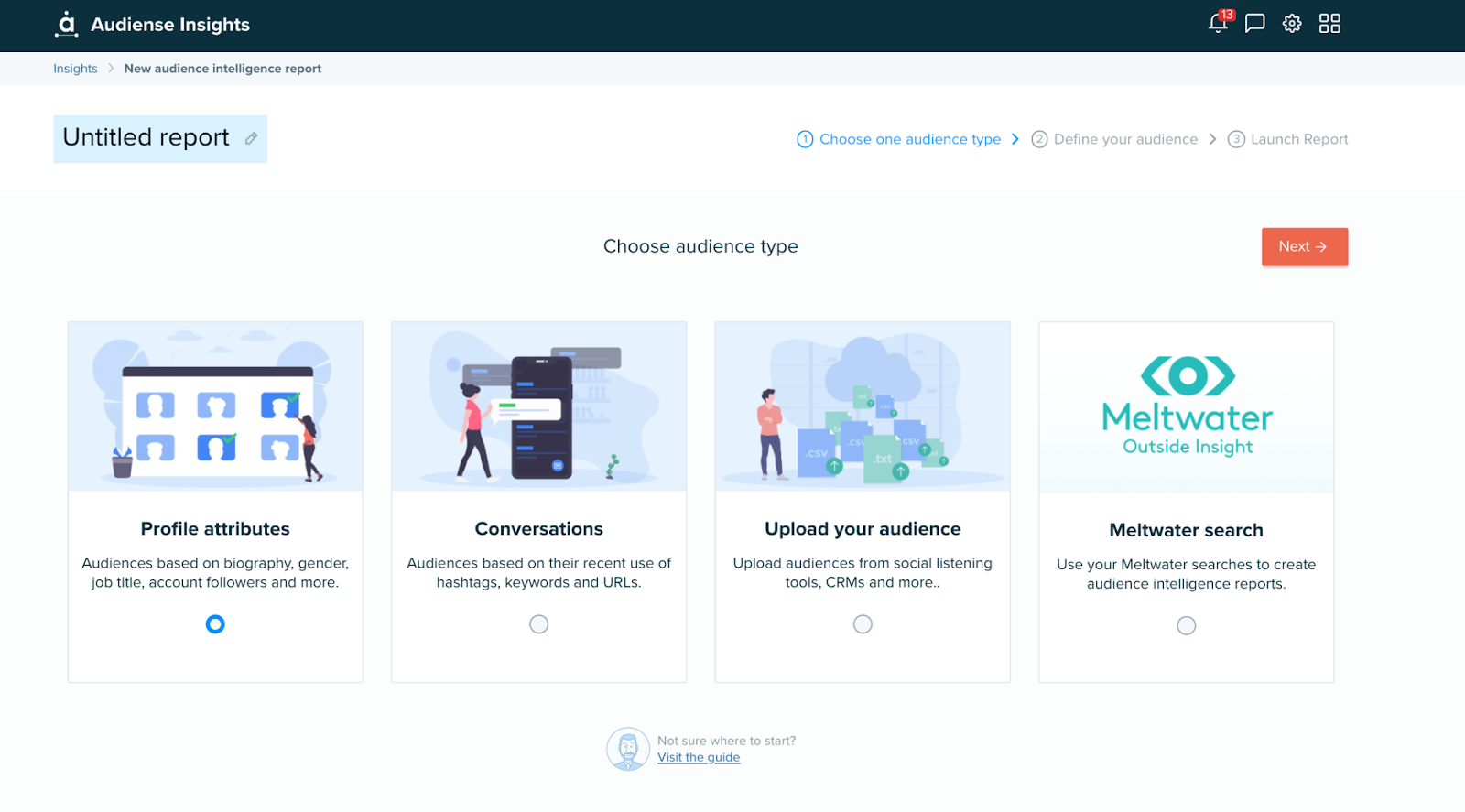Image resolution: width=1465 pixels, height=812 pixels.
Task: Go to step 3 Launch Report
Action: (1288, 139)
